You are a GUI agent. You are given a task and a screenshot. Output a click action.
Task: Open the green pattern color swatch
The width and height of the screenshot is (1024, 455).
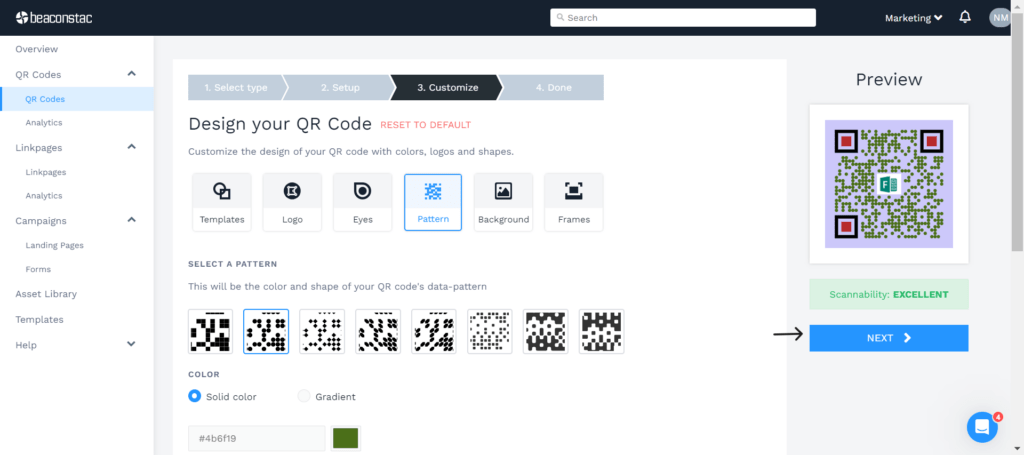pyautogui.click(x=345, y=438)
